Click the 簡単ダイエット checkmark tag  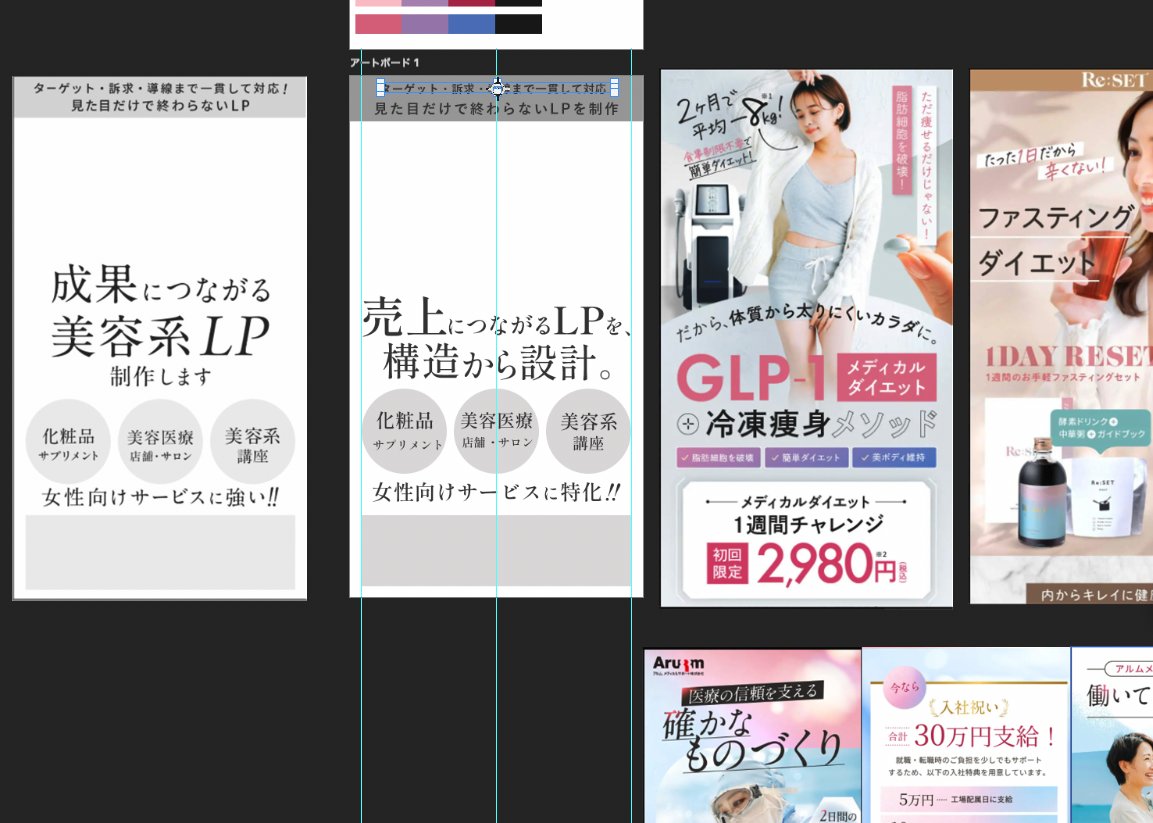pyautogui.click(x=807, y=457)
